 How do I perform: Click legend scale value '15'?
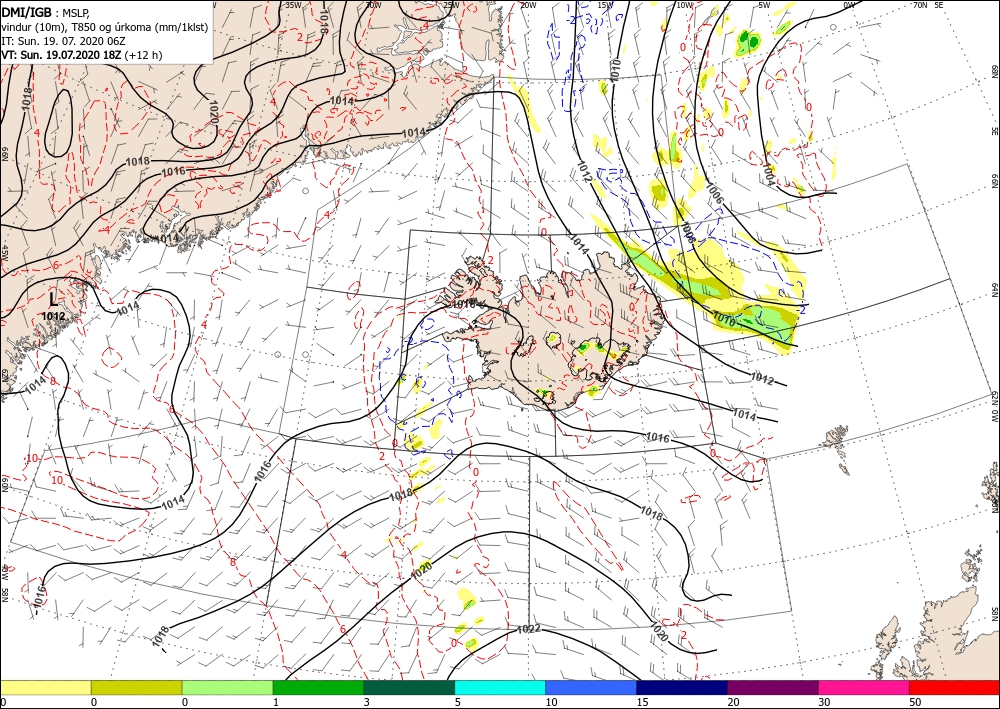click(642, 702)
